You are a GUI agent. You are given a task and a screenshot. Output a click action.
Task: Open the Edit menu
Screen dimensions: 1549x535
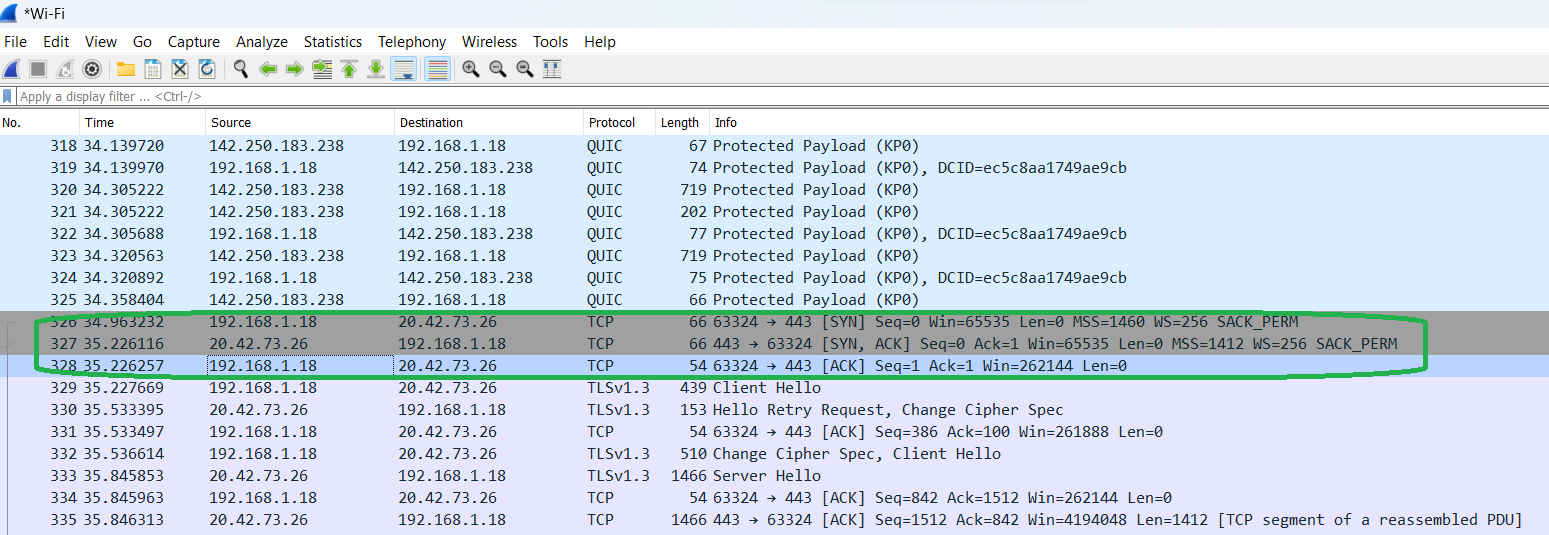point(56,42)
